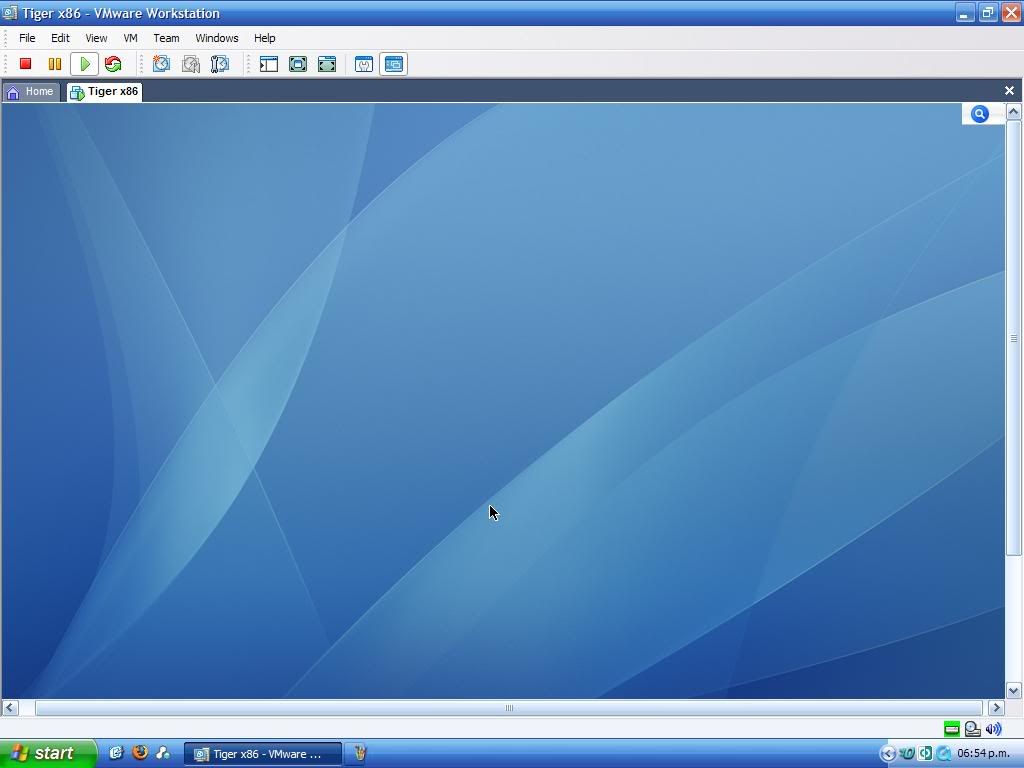This screenshot has width=1024, height=768.
Task: Launch Firefox from the quick launch bar
Action: click(x=140, y=753)
